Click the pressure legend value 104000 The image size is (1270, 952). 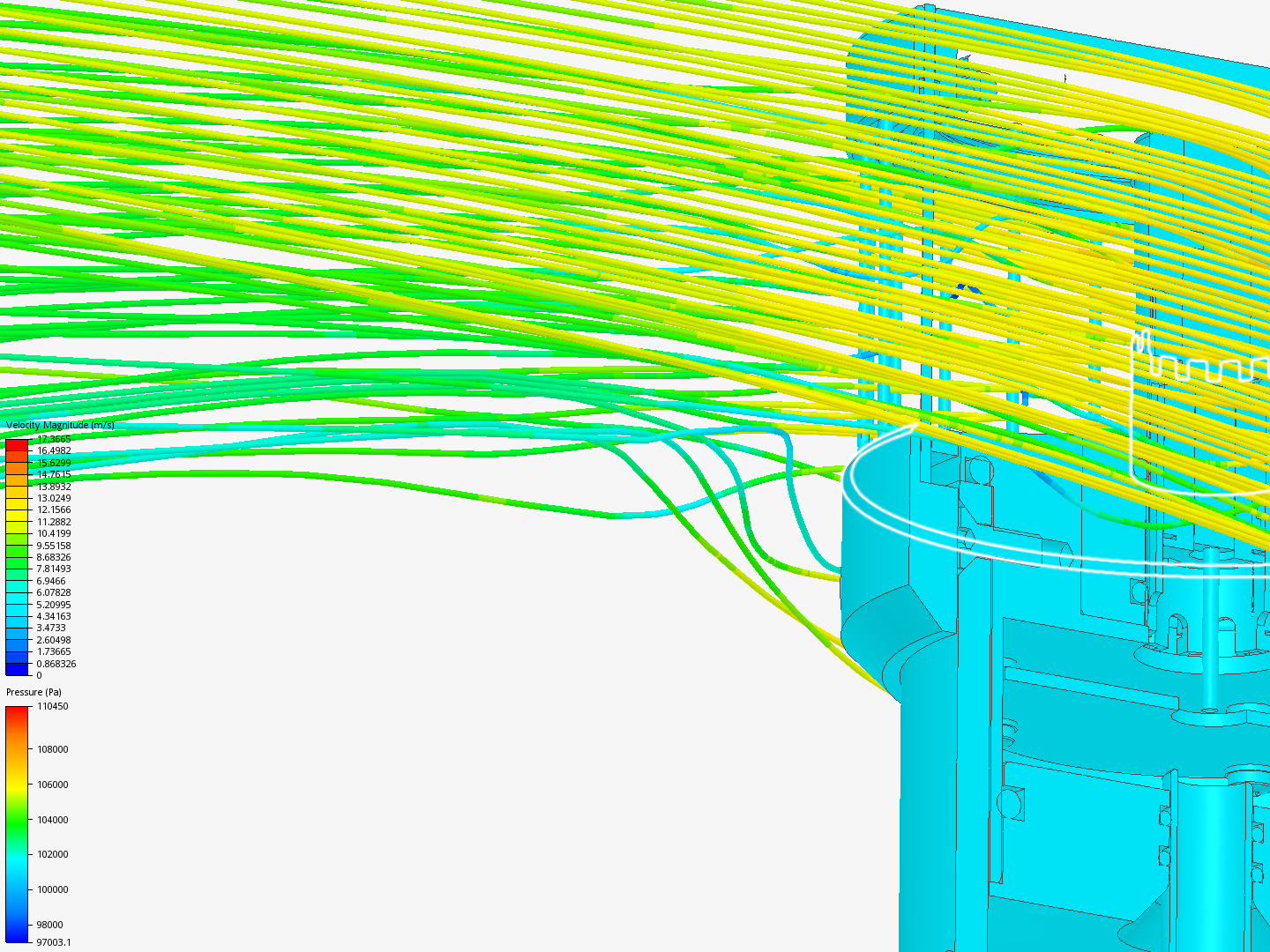52,820
